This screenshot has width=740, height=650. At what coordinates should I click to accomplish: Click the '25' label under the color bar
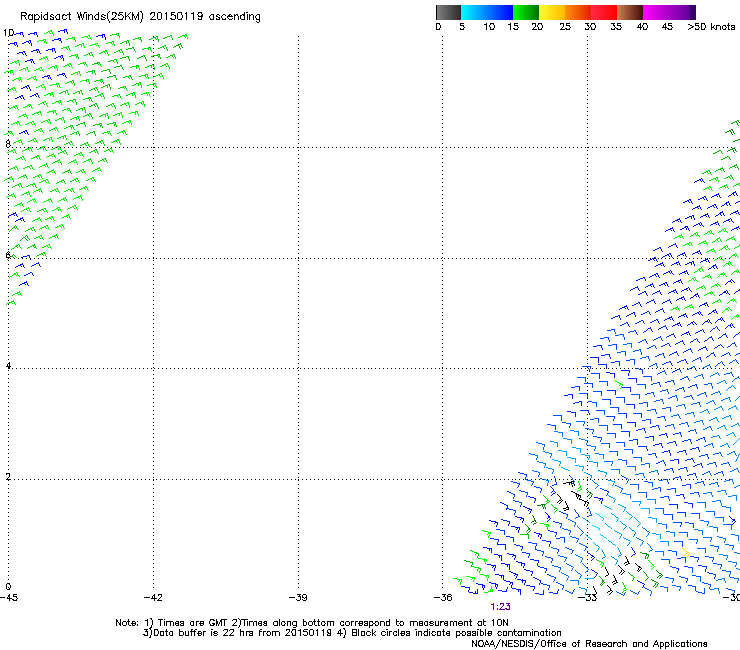[565, 27]
